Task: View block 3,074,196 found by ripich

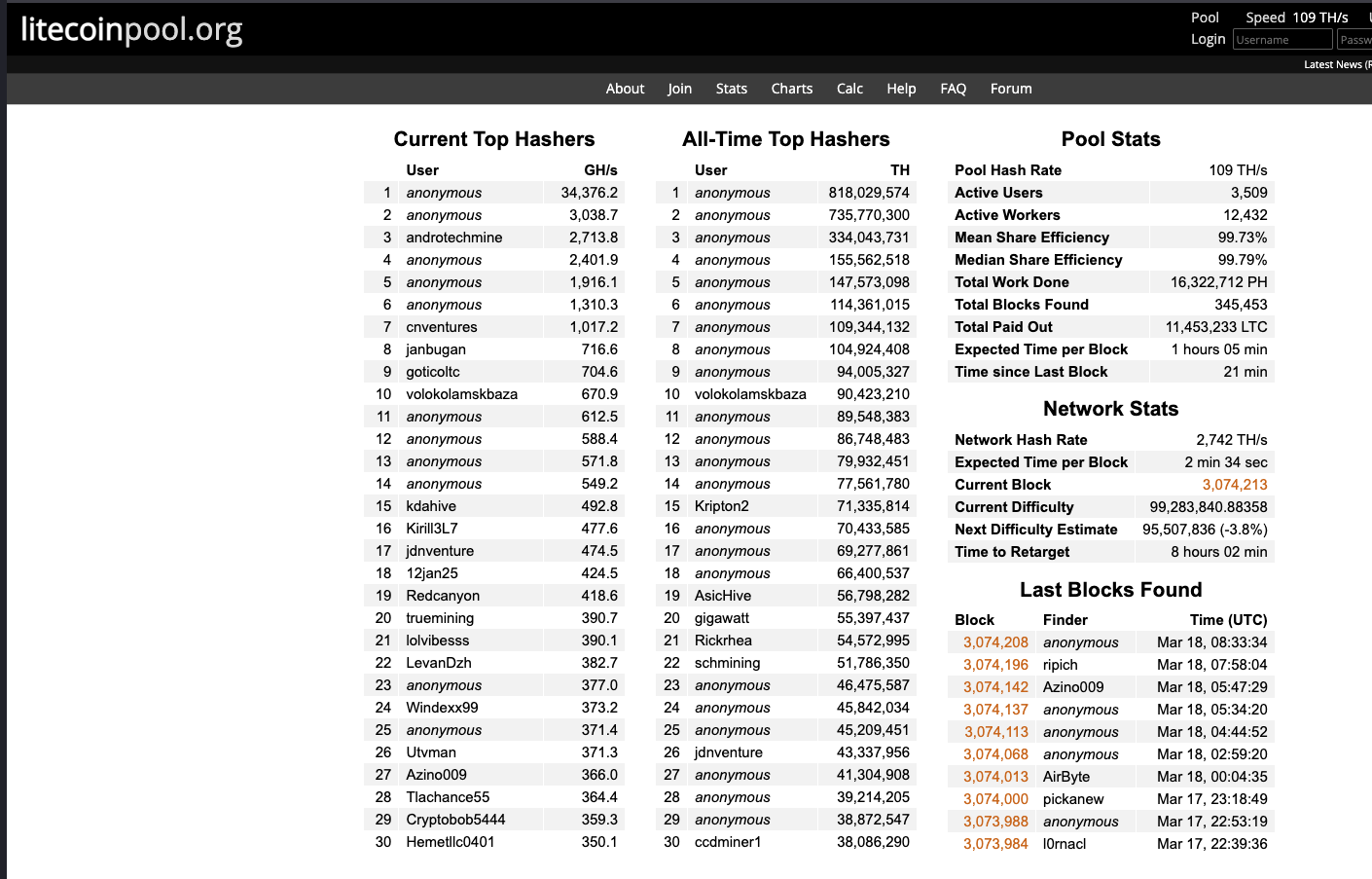Action: tap(995, 665)
